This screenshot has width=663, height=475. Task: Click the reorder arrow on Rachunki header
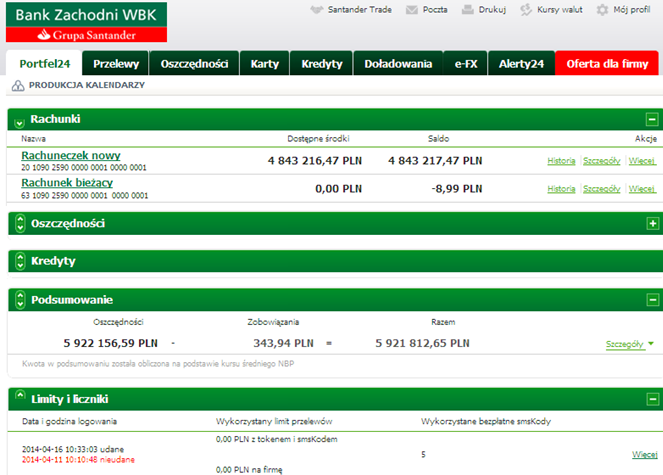(x=19, y=123)
